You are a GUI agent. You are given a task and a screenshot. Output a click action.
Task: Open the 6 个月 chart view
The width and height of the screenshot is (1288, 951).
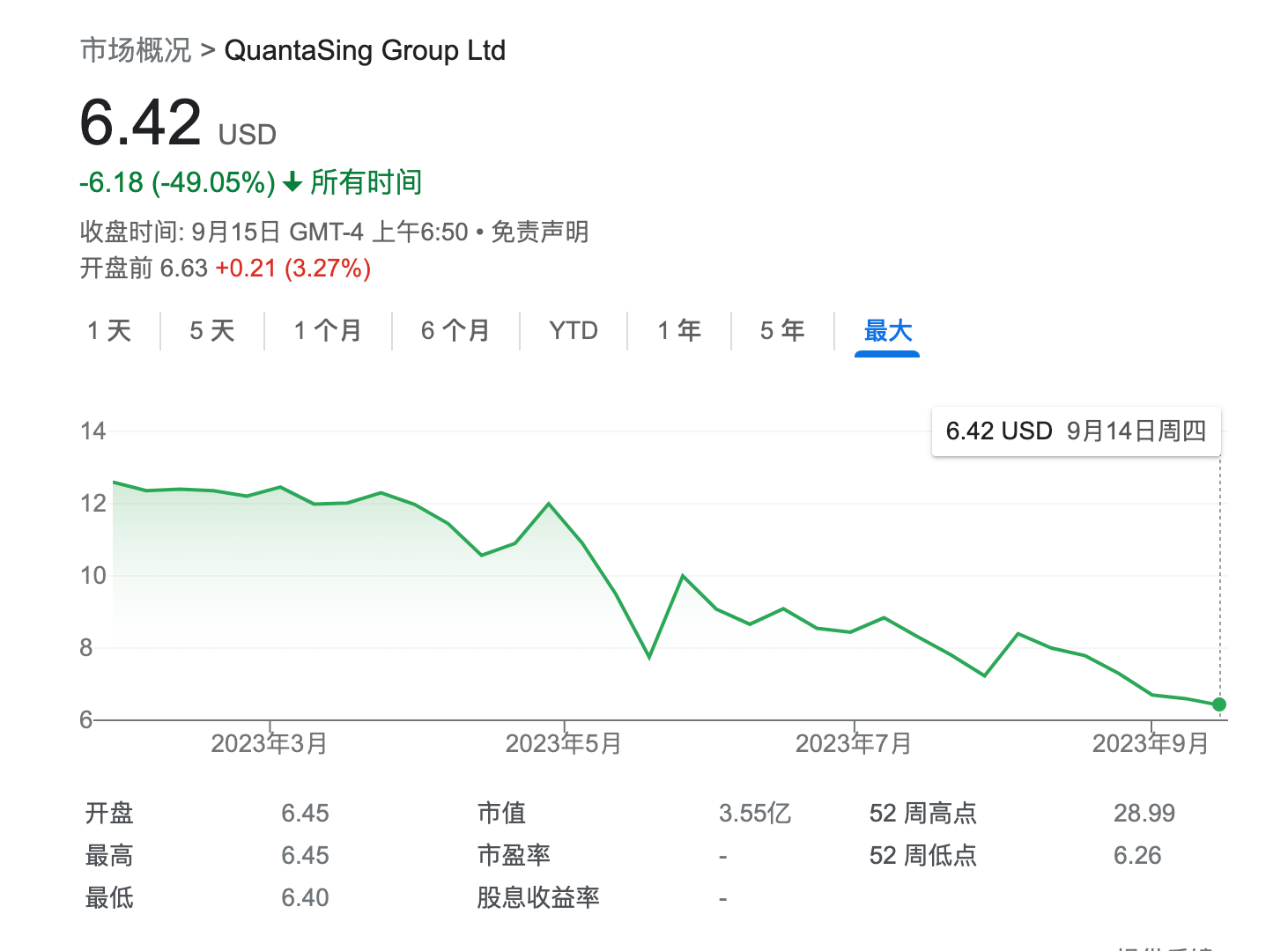point(455,331)
